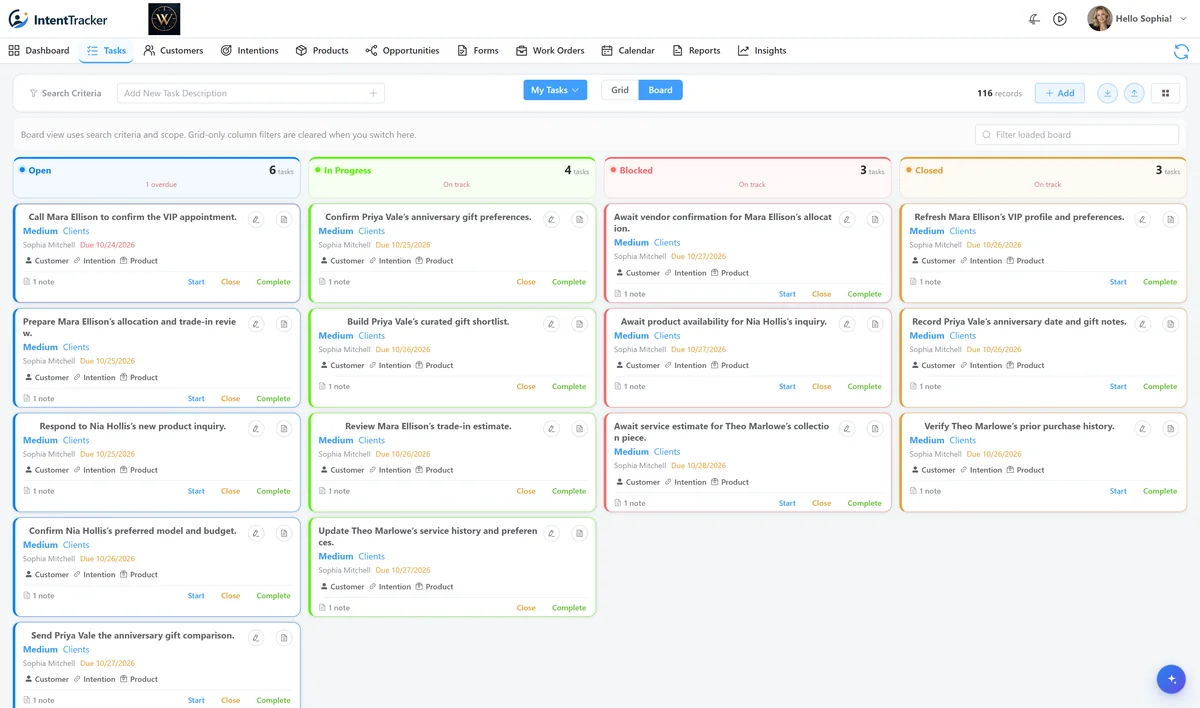Edit Update Theo Marlowe's service history card
The width and height of the screenshot is (1200, 708).
click(551, 533)
